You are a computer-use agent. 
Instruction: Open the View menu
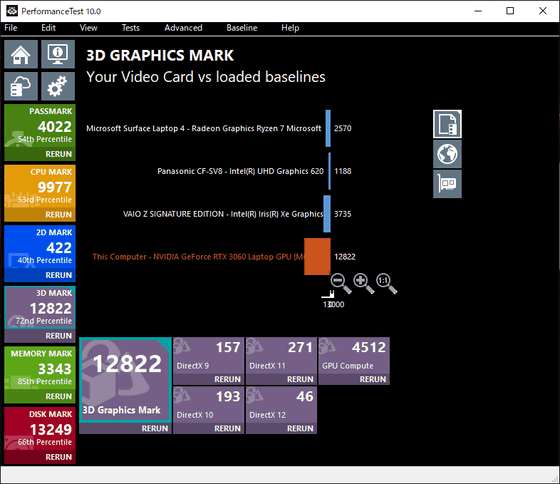click(88, 28)
